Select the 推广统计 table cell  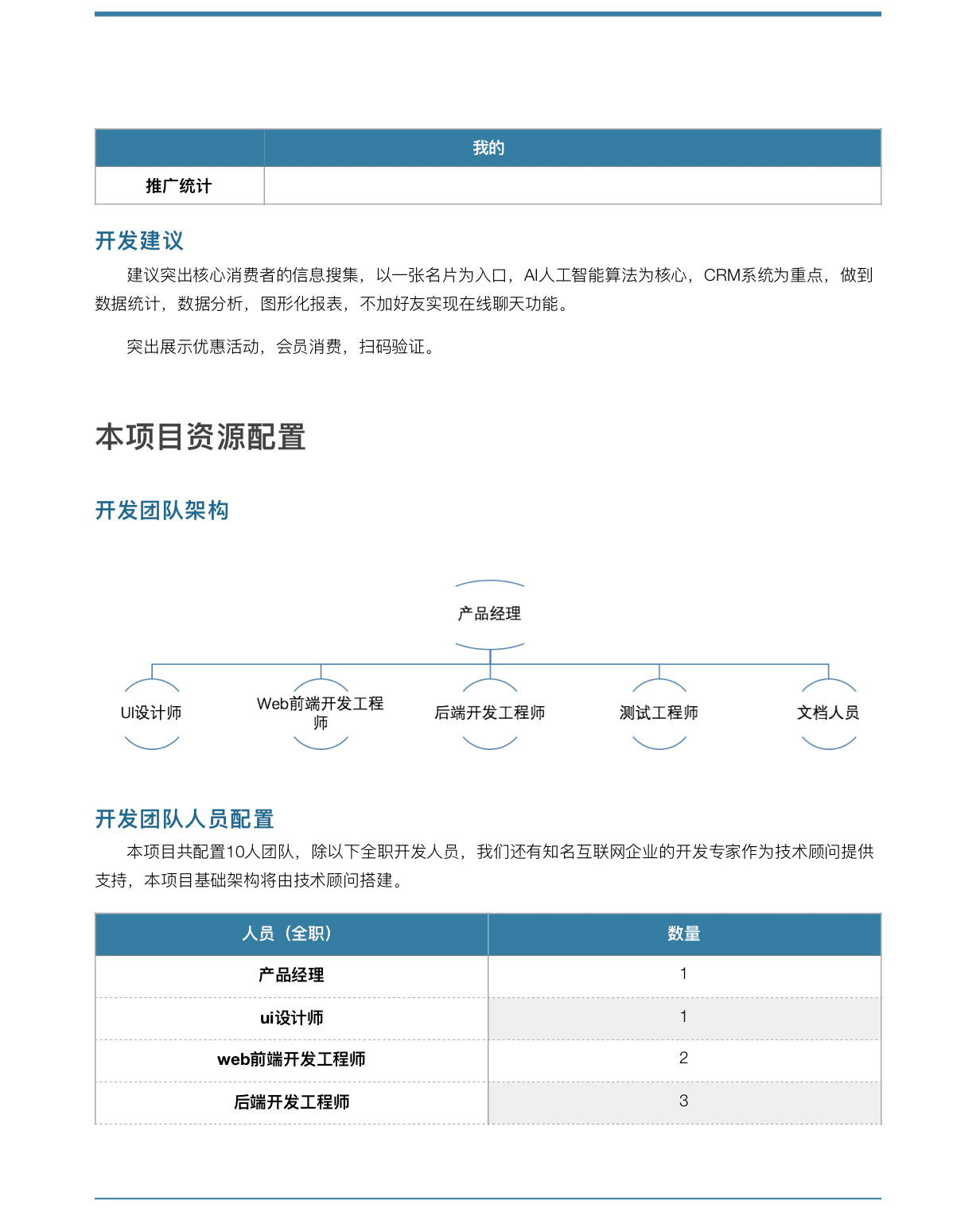(179, 186)
